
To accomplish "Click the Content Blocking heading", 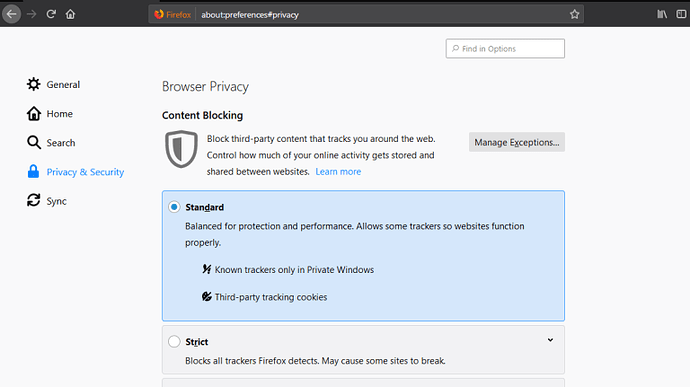I will pyautogui.click(x=202, y=115).
